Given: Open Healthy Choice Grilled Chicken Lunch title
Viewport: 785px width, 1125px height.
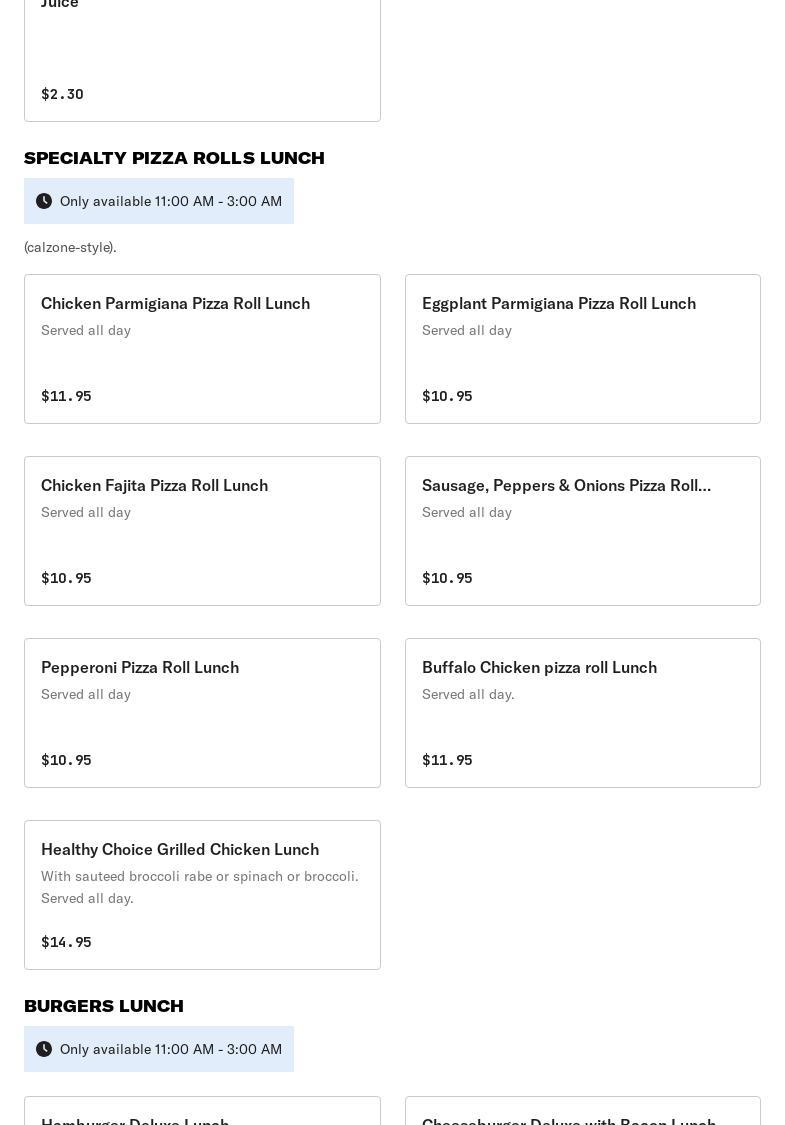Looking at the screenshot, I should click(180, 849).
